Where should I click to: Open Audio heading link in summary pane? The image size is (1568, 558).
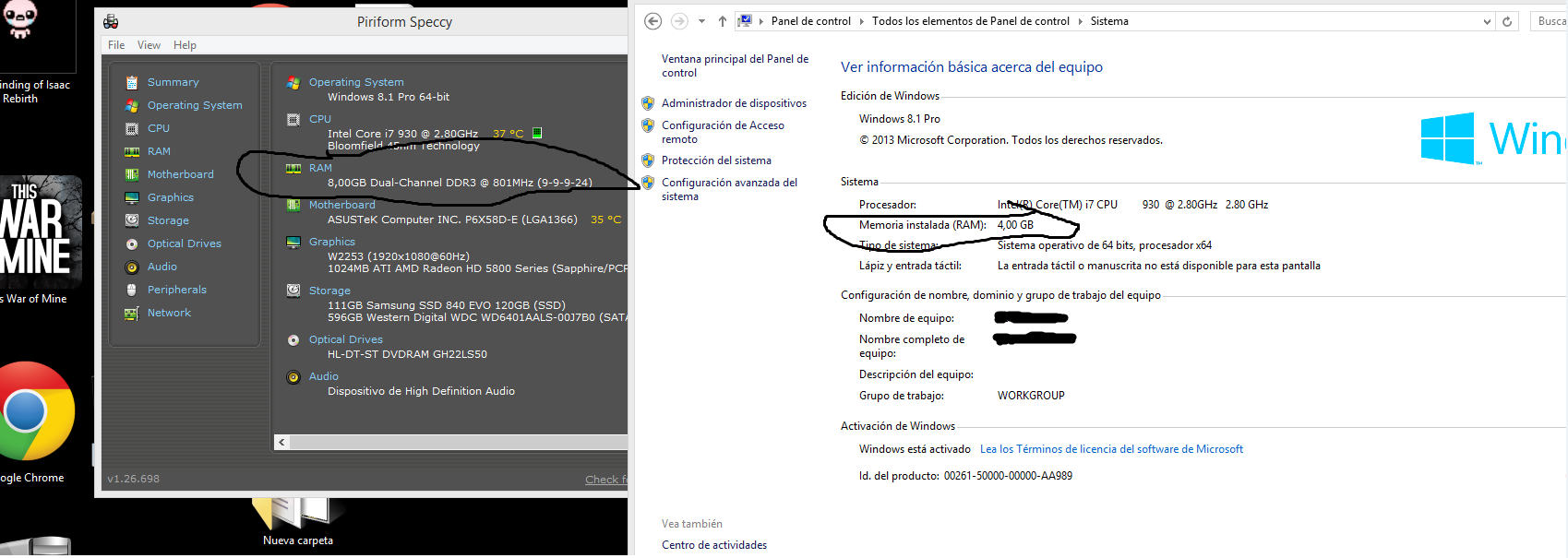coord(324,376)
